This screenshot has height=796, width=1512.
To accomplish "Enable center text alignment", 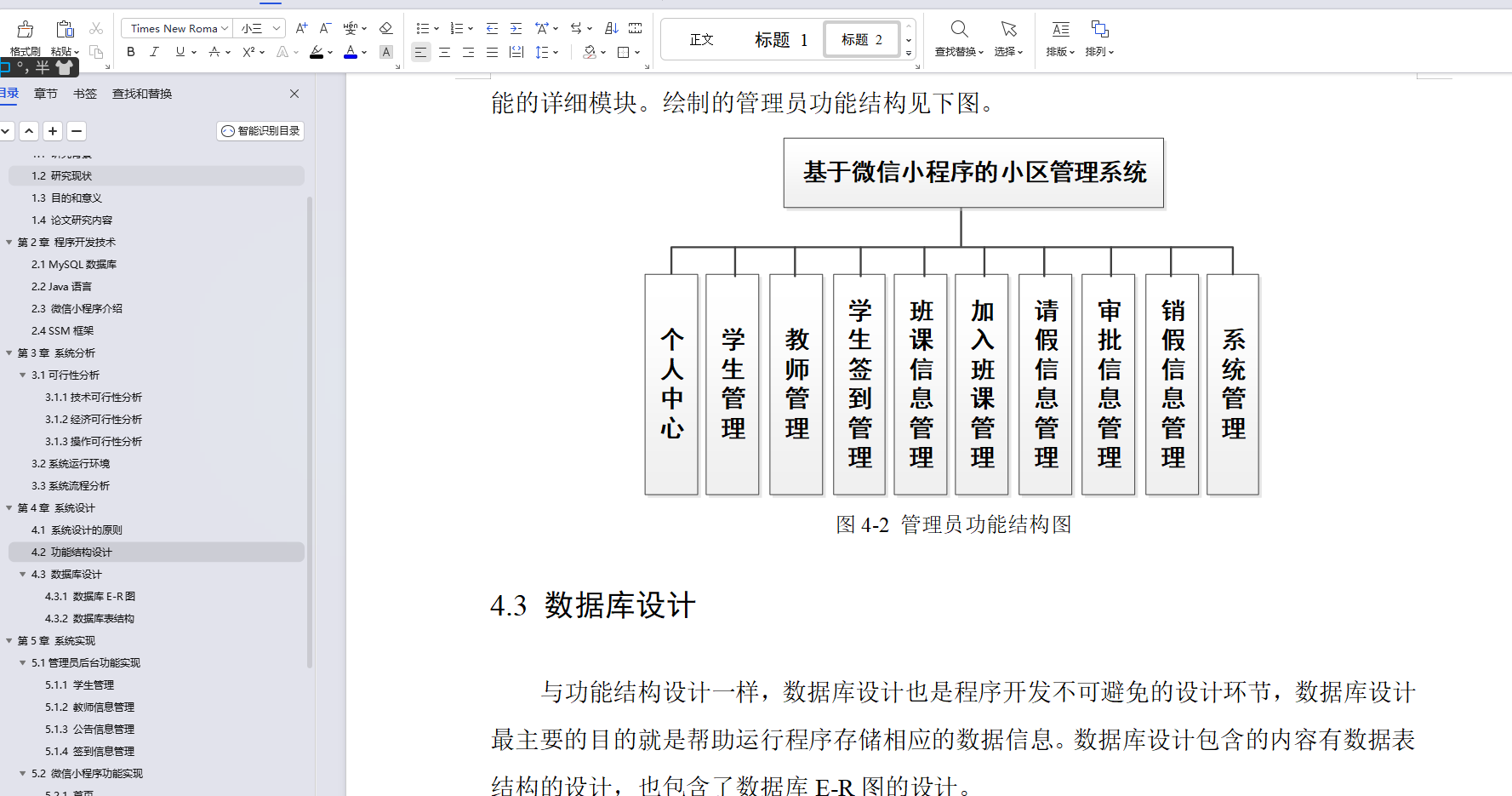I will pos(444,52).
